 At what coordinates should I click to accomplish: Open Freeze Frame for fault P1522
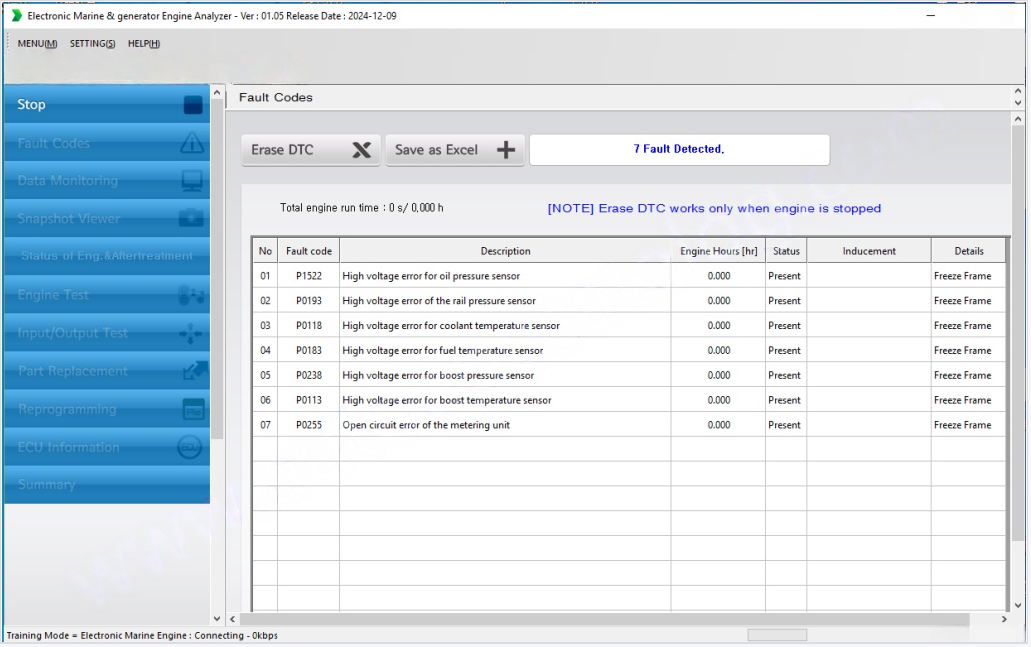(x=962, y=276)
